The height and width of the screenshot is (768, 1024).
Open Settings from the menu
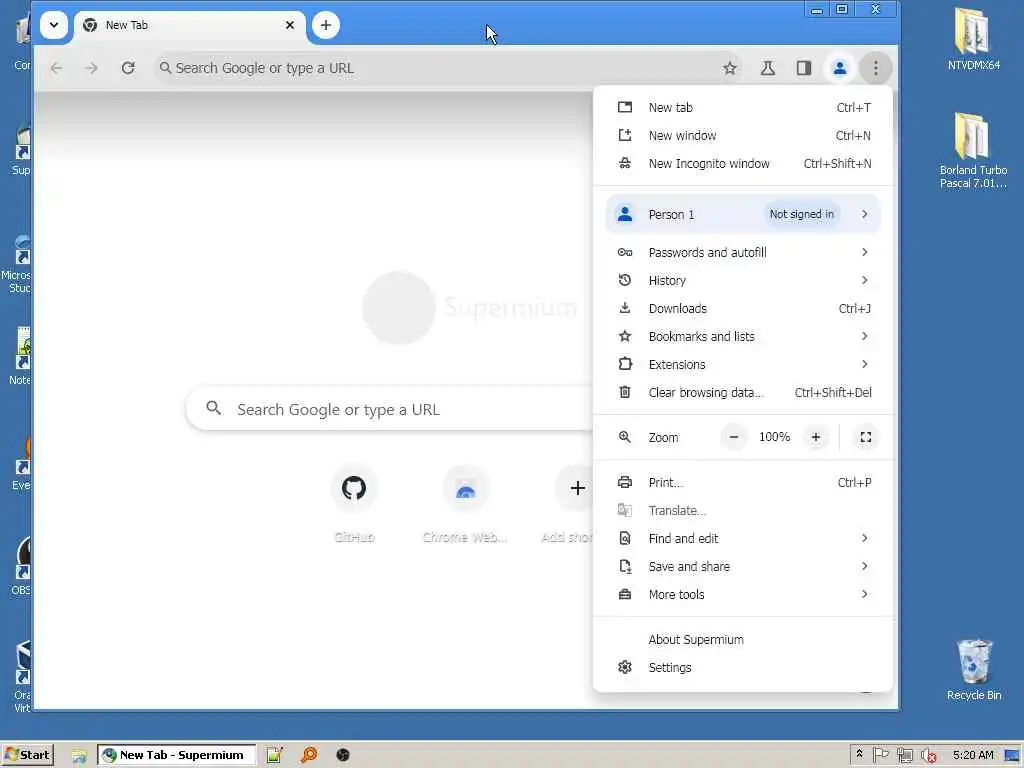[x=743, y=667]
